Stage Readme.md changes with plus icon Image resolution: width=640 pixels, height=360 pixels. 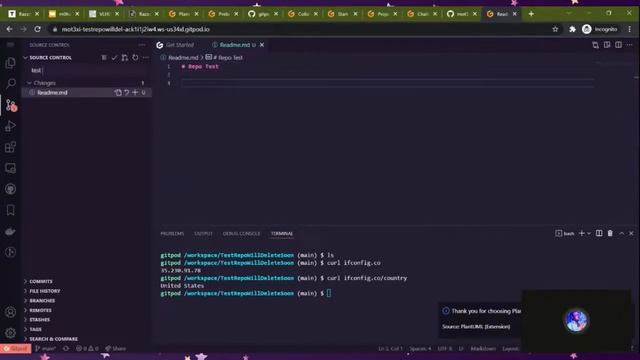tap(135, 93)
